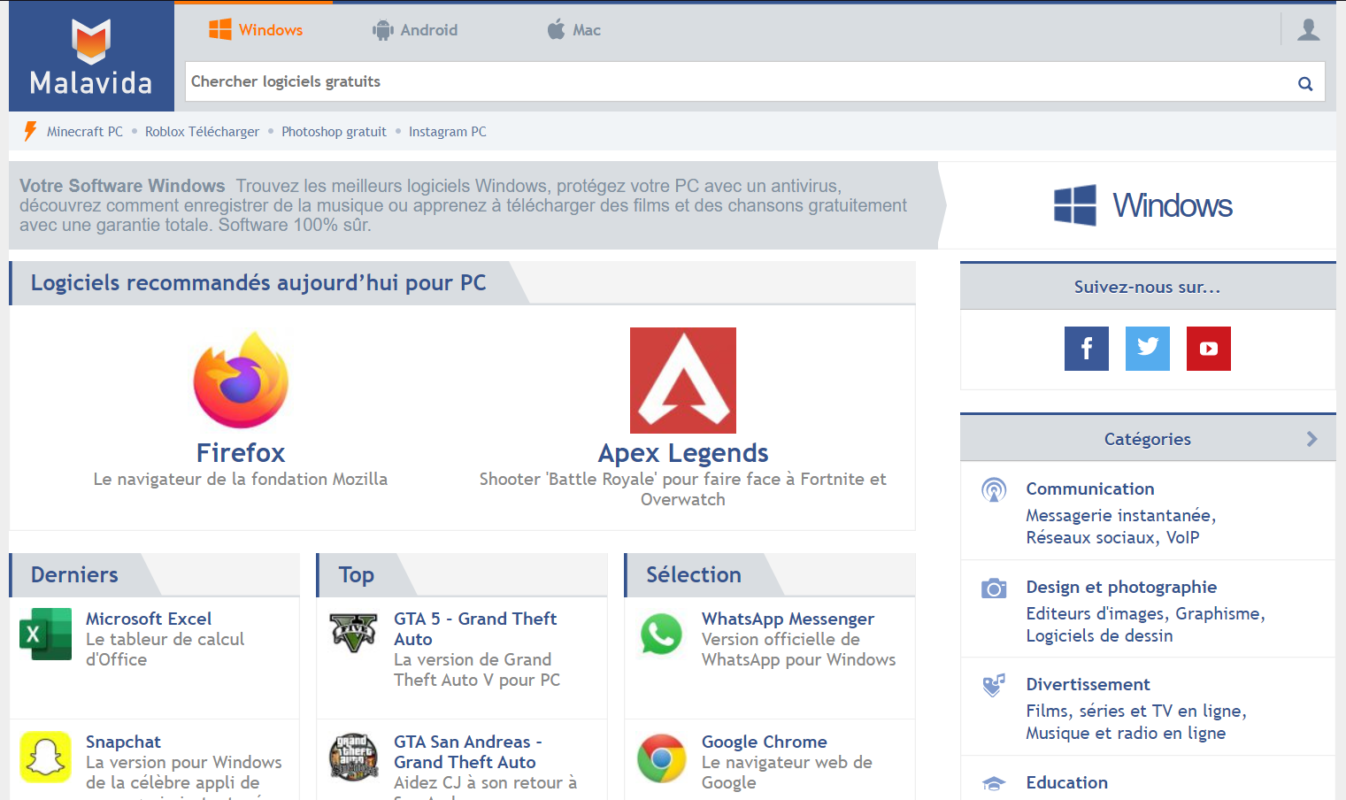Click 'La version de Grand Theft Auto V' text
Viewport: 1346px width, 800px height.
477,670
